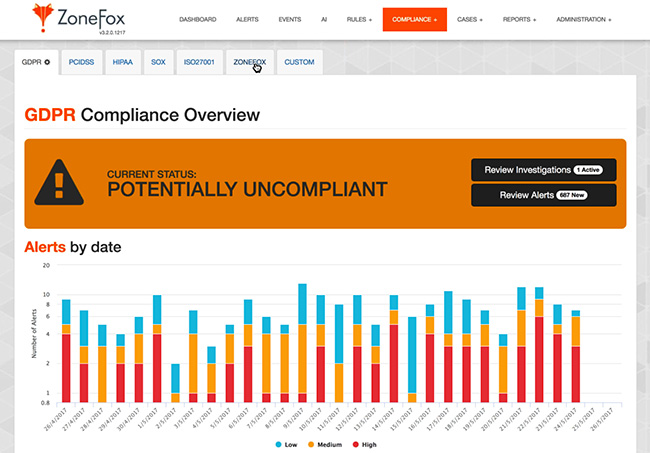The height and width of the screenshot is (453, 650).
Task: Open the Compliance dropdown menu
Action: pos(414,19)
